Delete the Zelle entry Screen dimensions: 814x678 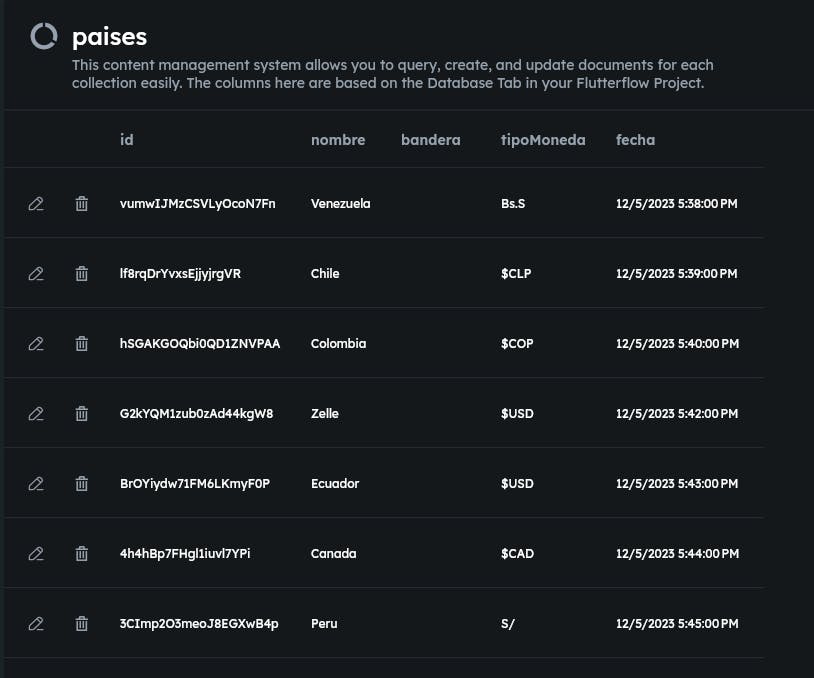pyautogui.click(x=81, y=414)
